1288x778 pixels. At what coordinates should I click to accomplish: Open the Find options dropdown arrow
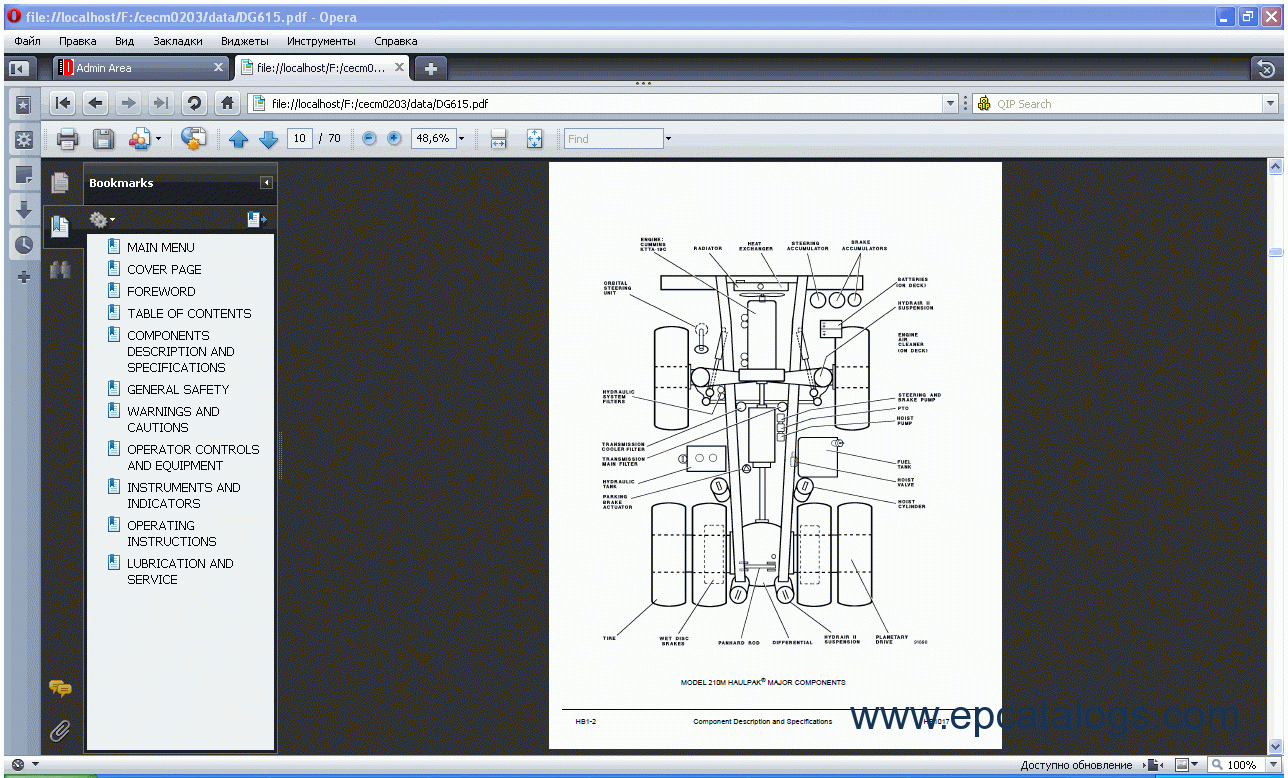(668, 139)
